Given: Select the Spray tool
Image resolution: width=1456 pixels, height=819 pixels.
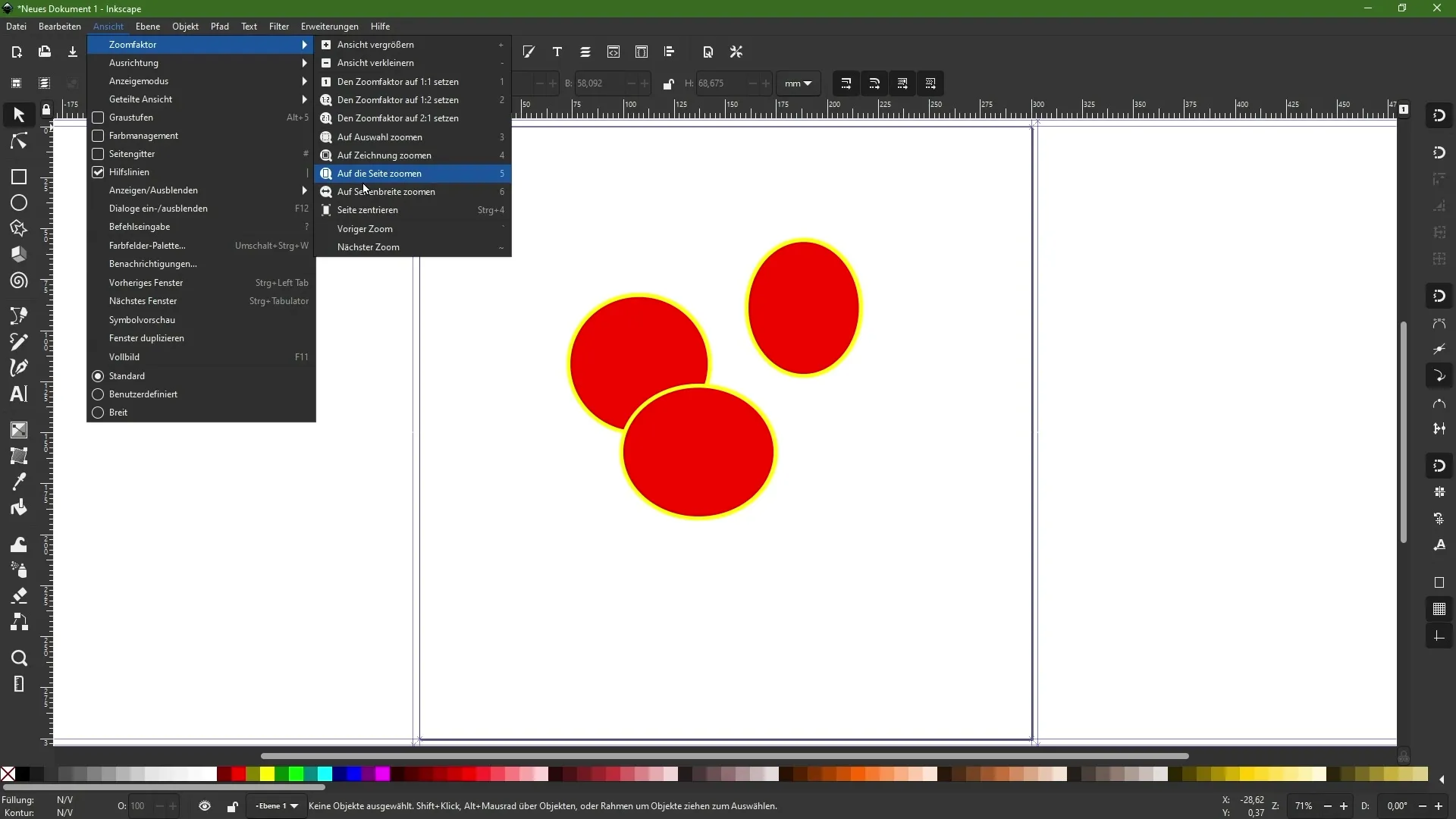Looking at the screenshot, I should [x=19, y=570].
